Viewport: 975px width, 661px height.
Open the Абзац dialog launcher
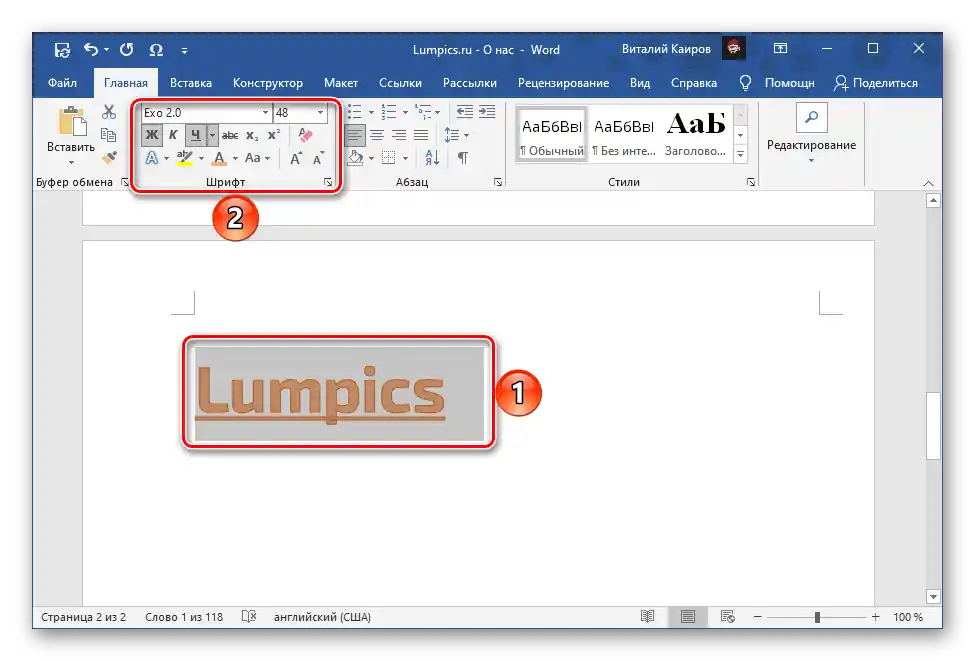click(497, 182)
